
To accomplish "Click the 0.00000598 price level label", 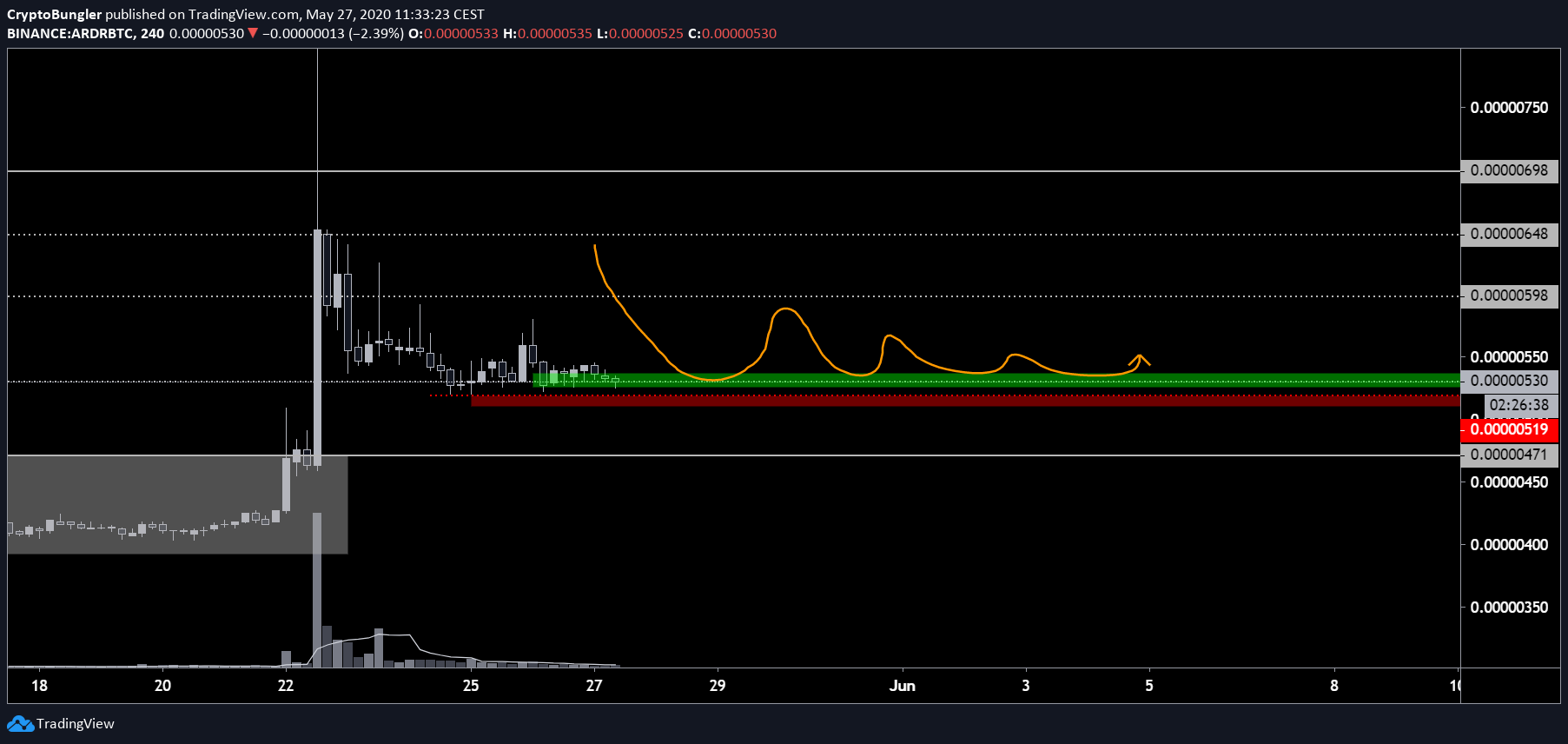I will click(1509, 296).
